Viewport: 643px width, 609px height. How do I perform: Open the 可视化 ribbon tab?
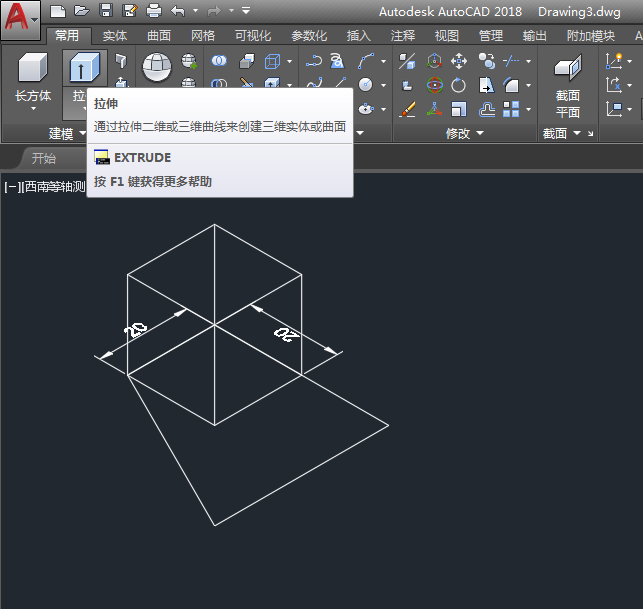[x=252, y=36]
